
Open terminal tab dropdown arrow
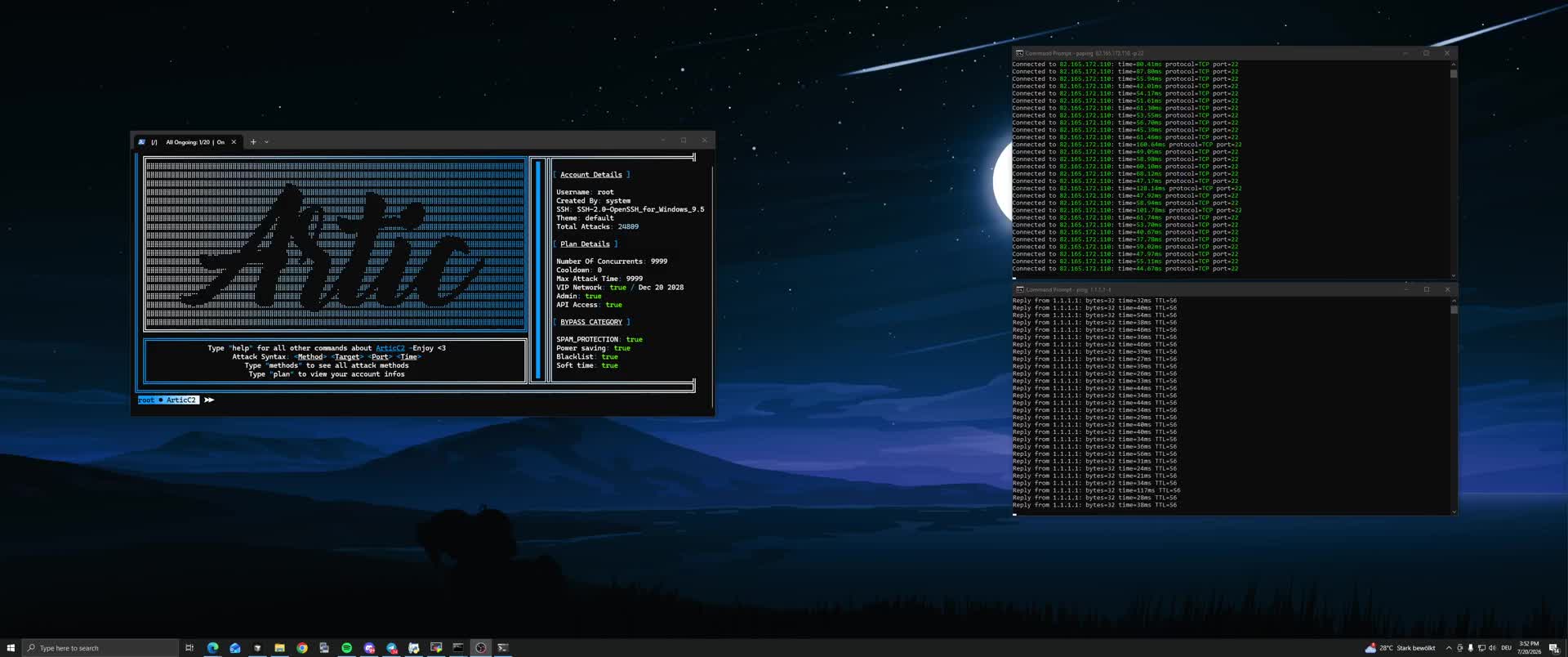pos(266,142)
